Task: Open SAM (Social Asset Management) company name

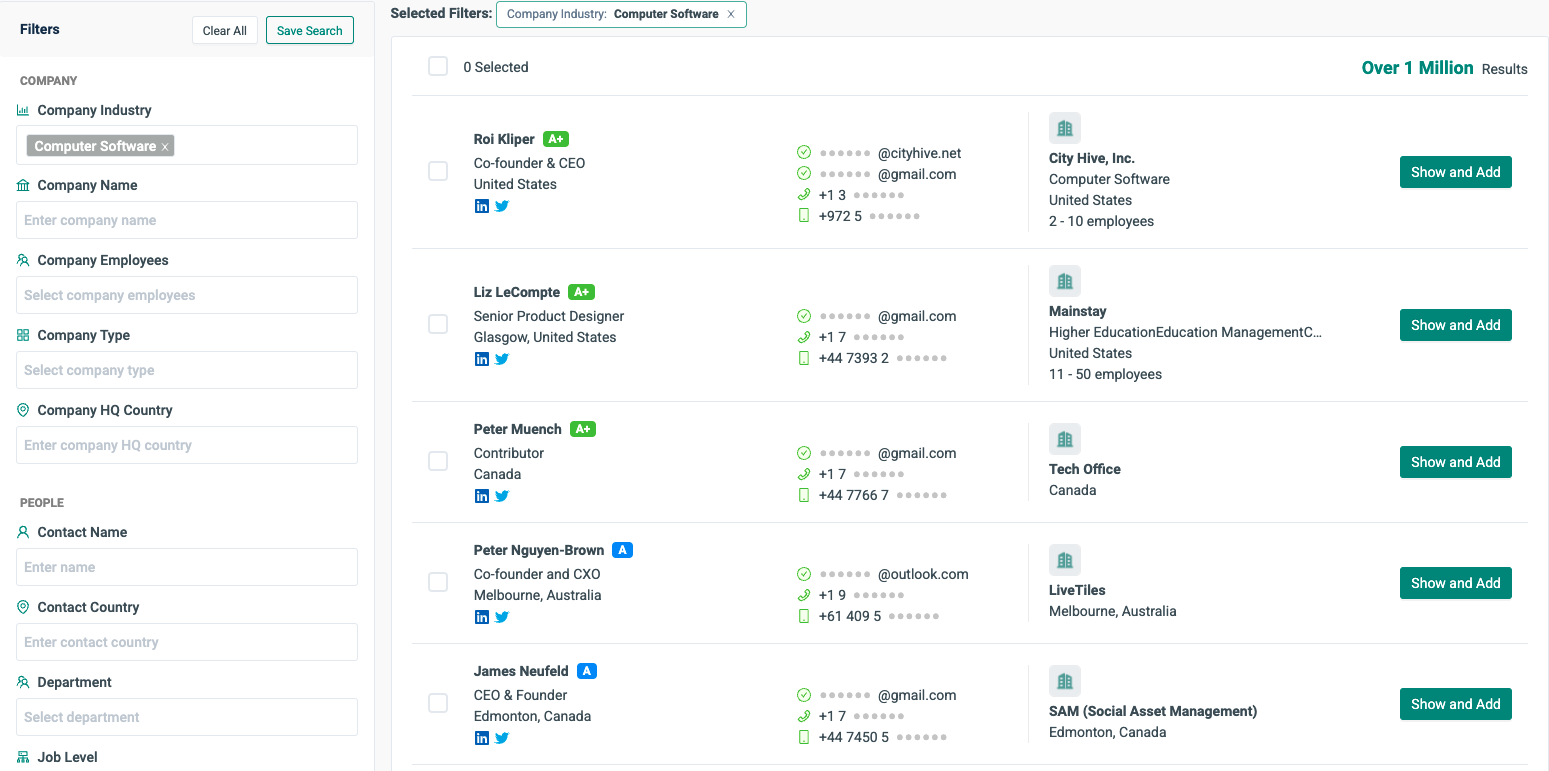Action: pyautogui.click(x=1153, y=711)
